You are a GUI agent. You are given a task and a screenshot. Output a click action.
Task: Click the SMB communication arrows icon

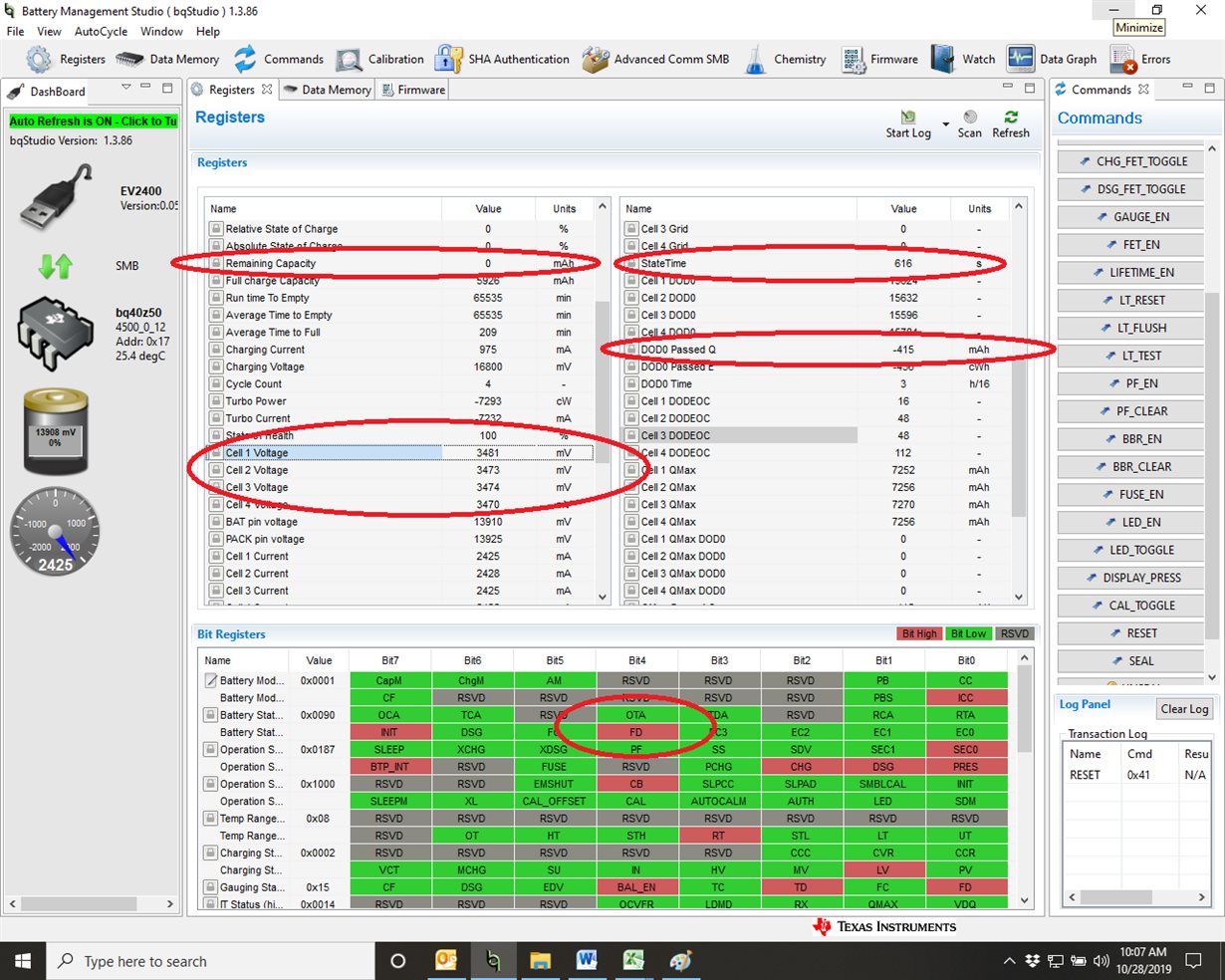pyautogui.click(x=56, y=266)
